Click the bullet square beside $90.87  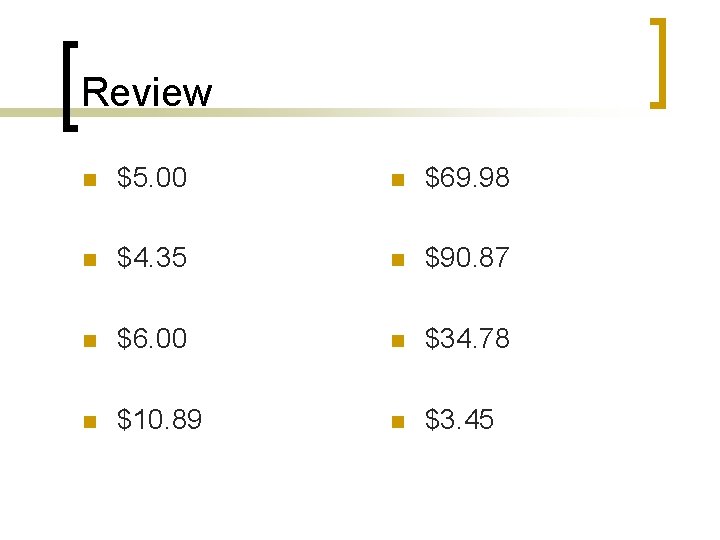click(398, 260)
